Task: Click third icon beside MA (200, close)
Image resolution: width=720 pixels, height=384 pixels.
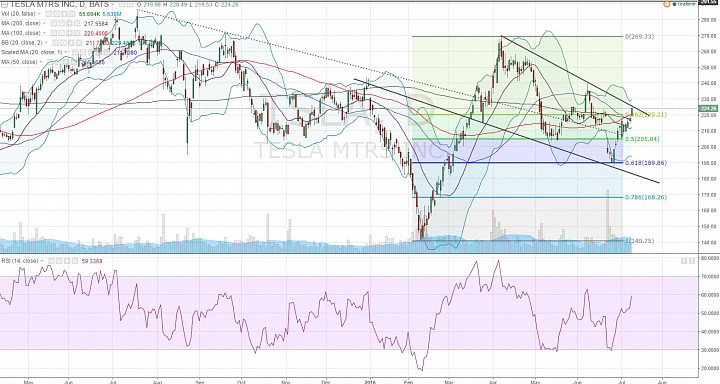Action: [x=69, y=23]
